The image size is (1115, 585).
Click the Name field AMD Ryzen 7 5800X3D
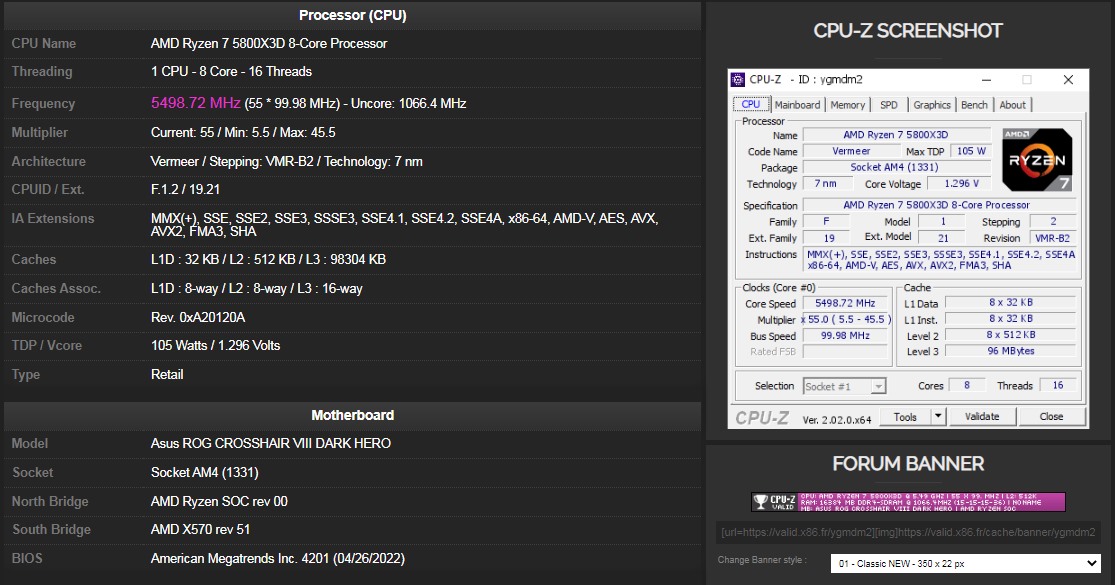pos(896,135)
